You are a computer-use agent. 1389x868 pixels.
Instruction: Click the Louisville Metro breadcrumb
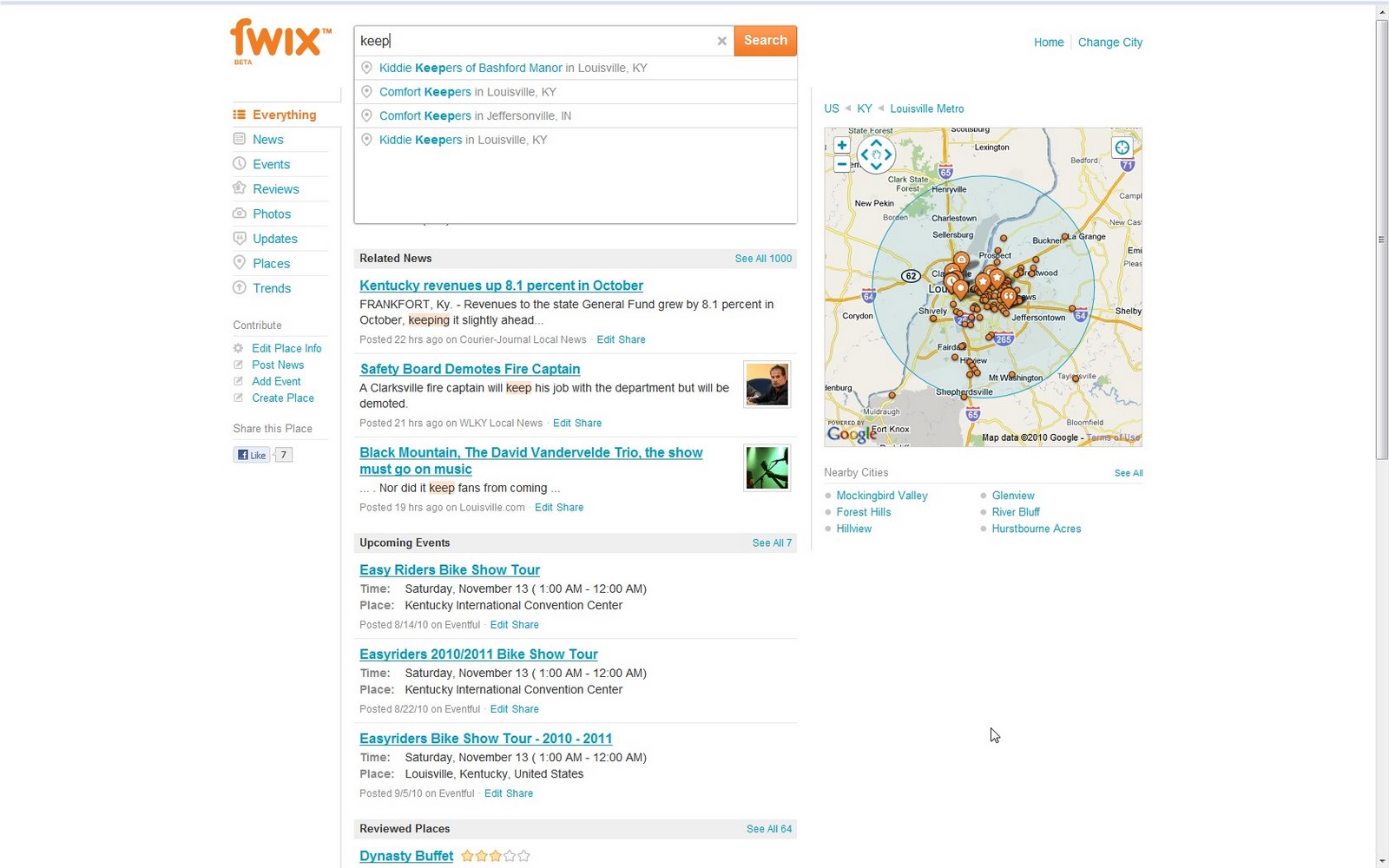point(927,108)
